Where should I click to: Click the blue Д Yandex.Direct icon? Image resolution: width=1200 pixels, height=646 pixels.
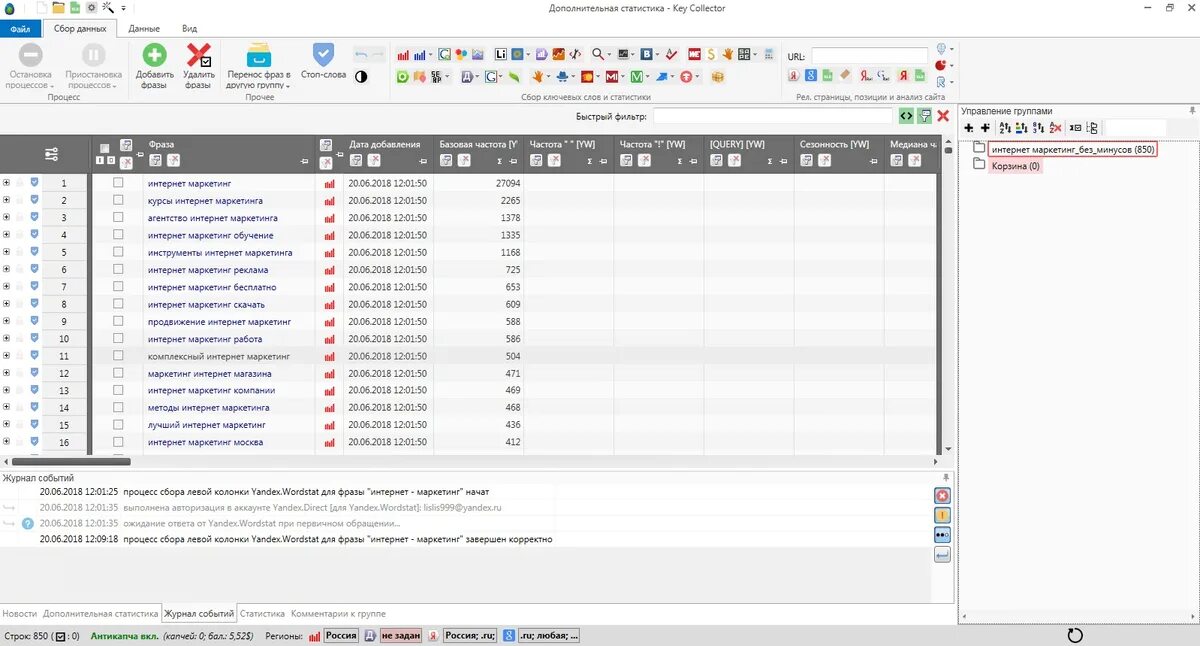[x=466, y=76]
